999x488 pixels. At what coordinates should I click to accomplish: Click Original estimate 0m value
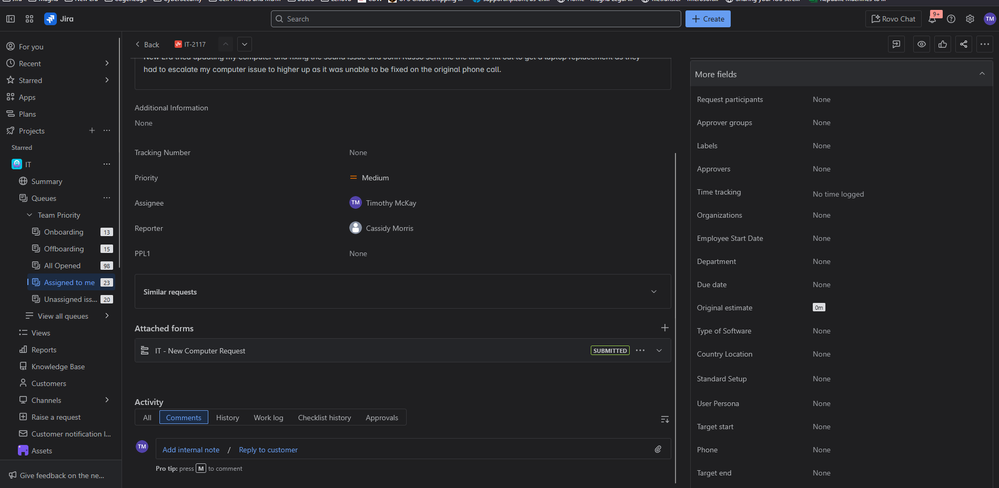point(819,307)
